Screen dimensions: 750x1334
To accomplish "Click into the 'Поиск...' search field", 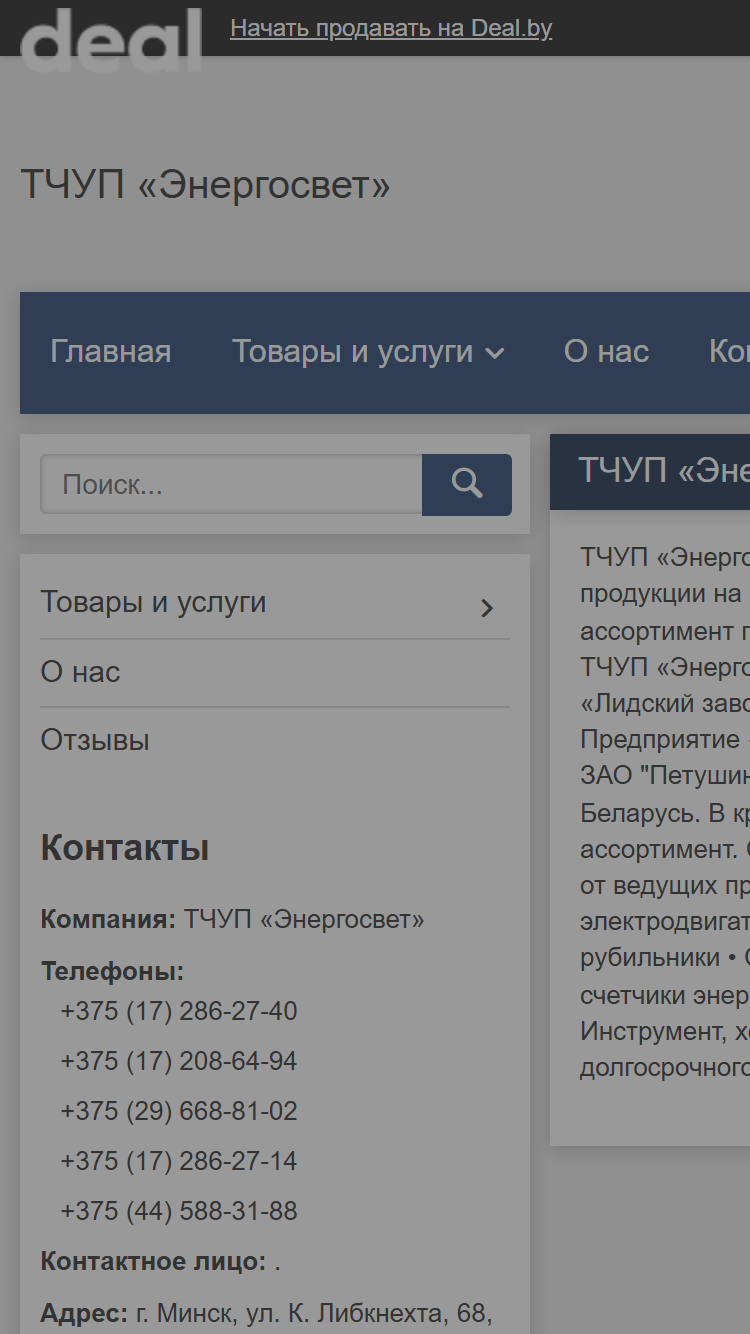I will pyautogui.click(x=231, y=485).
